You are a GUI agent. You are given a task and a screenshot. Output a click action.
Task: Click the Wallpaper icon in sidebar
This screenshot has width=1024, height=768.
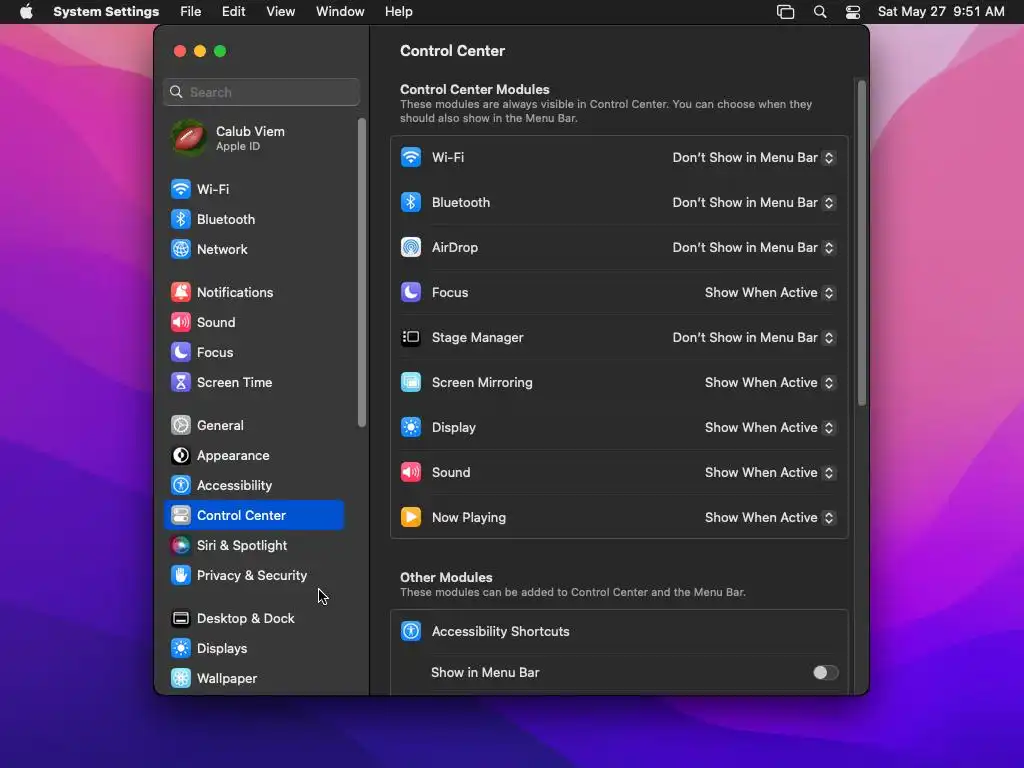point(181,679)
